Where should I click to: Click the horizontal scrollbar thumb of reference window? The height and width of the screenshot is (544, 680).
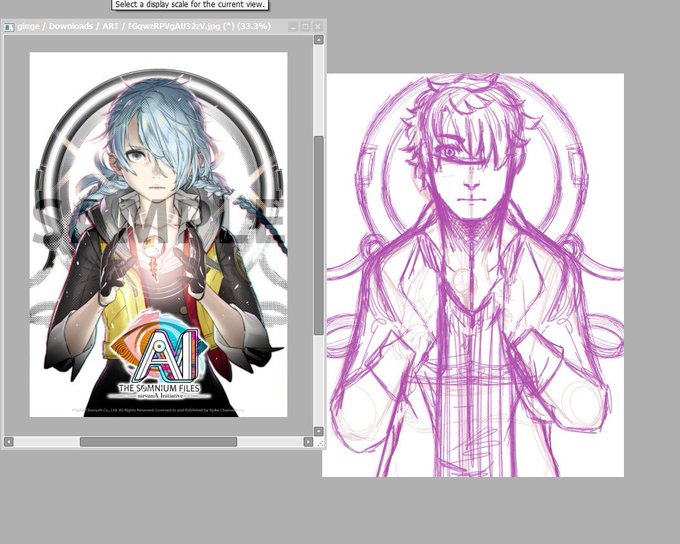[158, 442]
